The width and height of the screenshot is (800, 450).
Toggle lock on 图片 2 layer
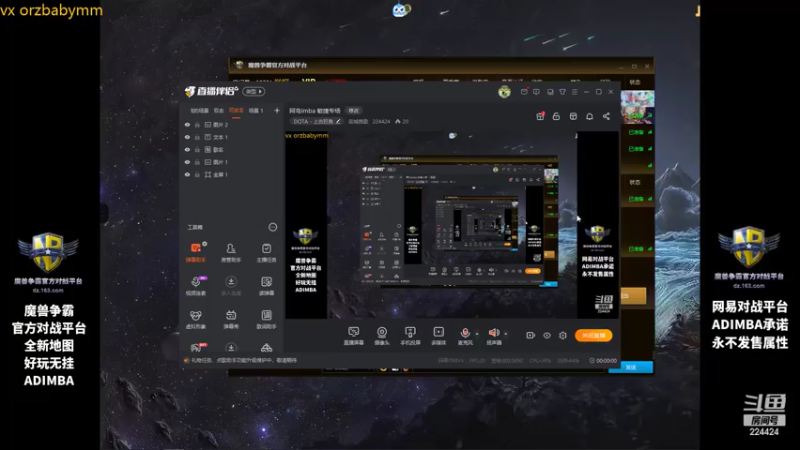[x=197, y=124]
